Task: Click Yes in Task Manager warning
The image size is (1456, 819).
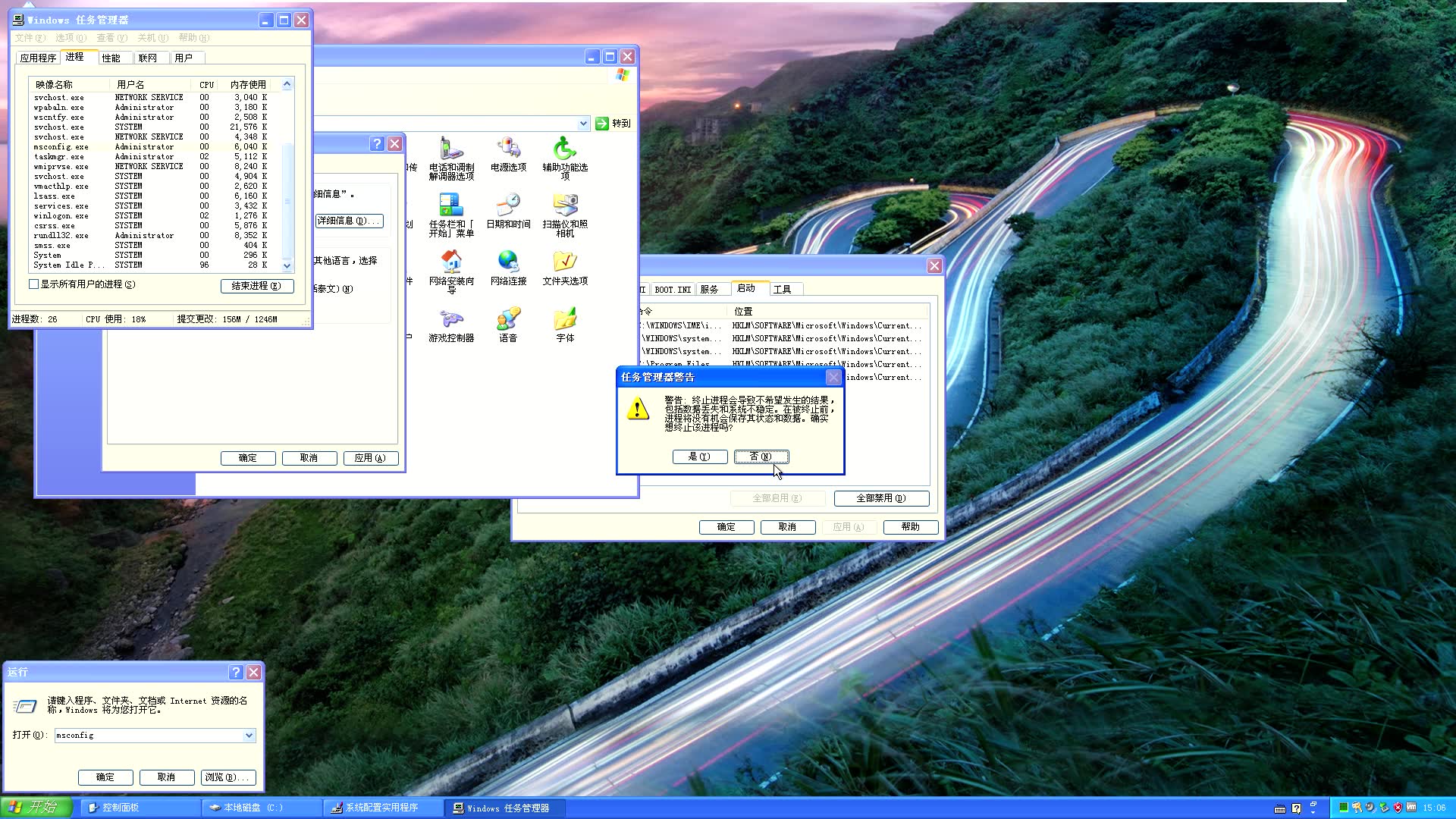Action: [x=699, y=457]
